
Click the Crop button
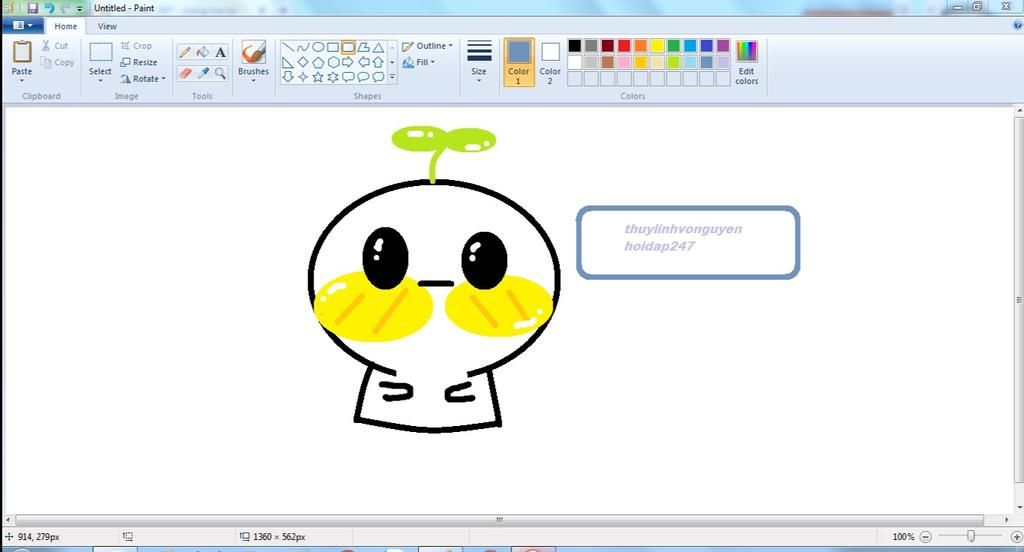136,46
